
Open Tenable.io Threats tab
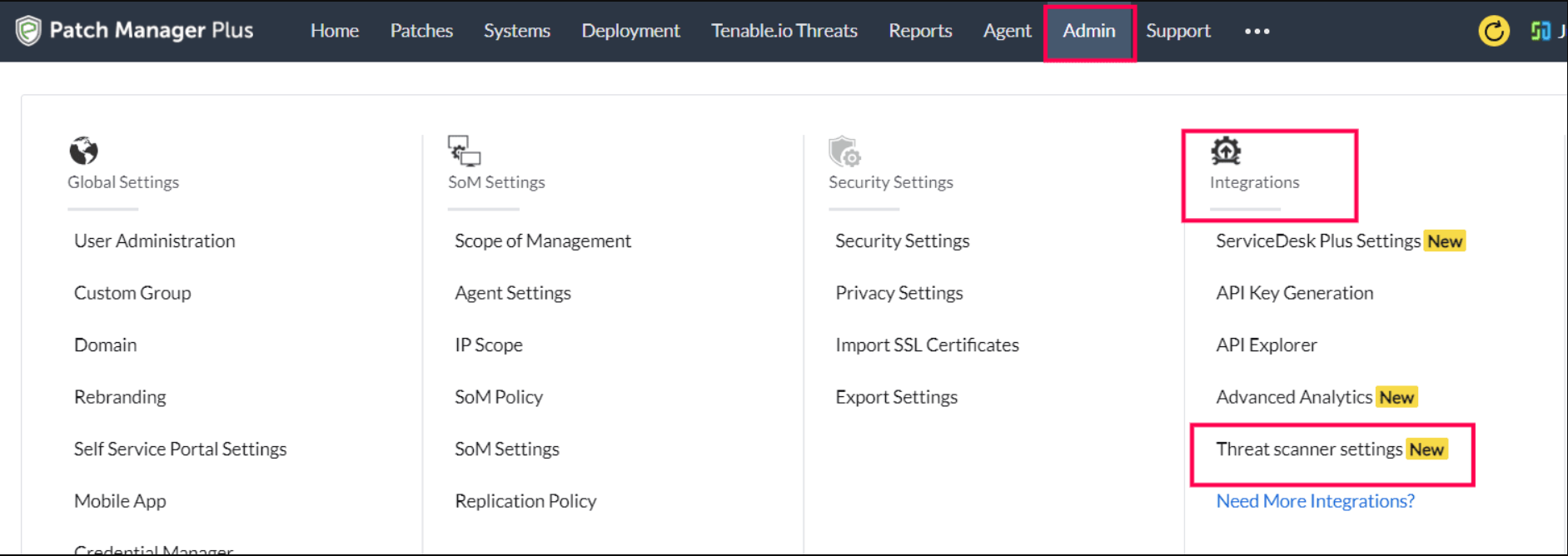784,32
